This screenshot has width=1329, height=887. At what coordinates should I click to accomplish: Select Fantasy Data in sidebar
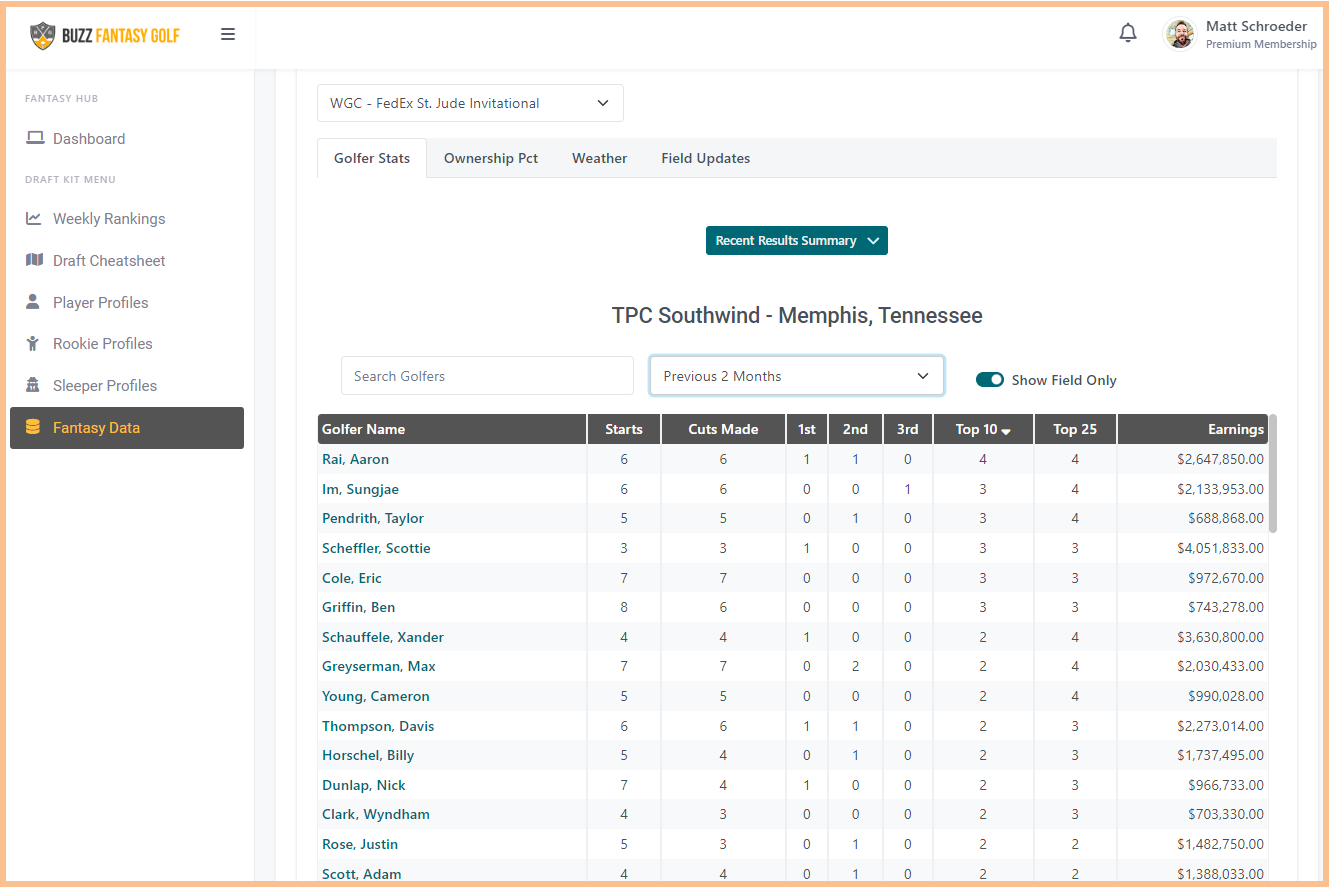pos(127,428)
